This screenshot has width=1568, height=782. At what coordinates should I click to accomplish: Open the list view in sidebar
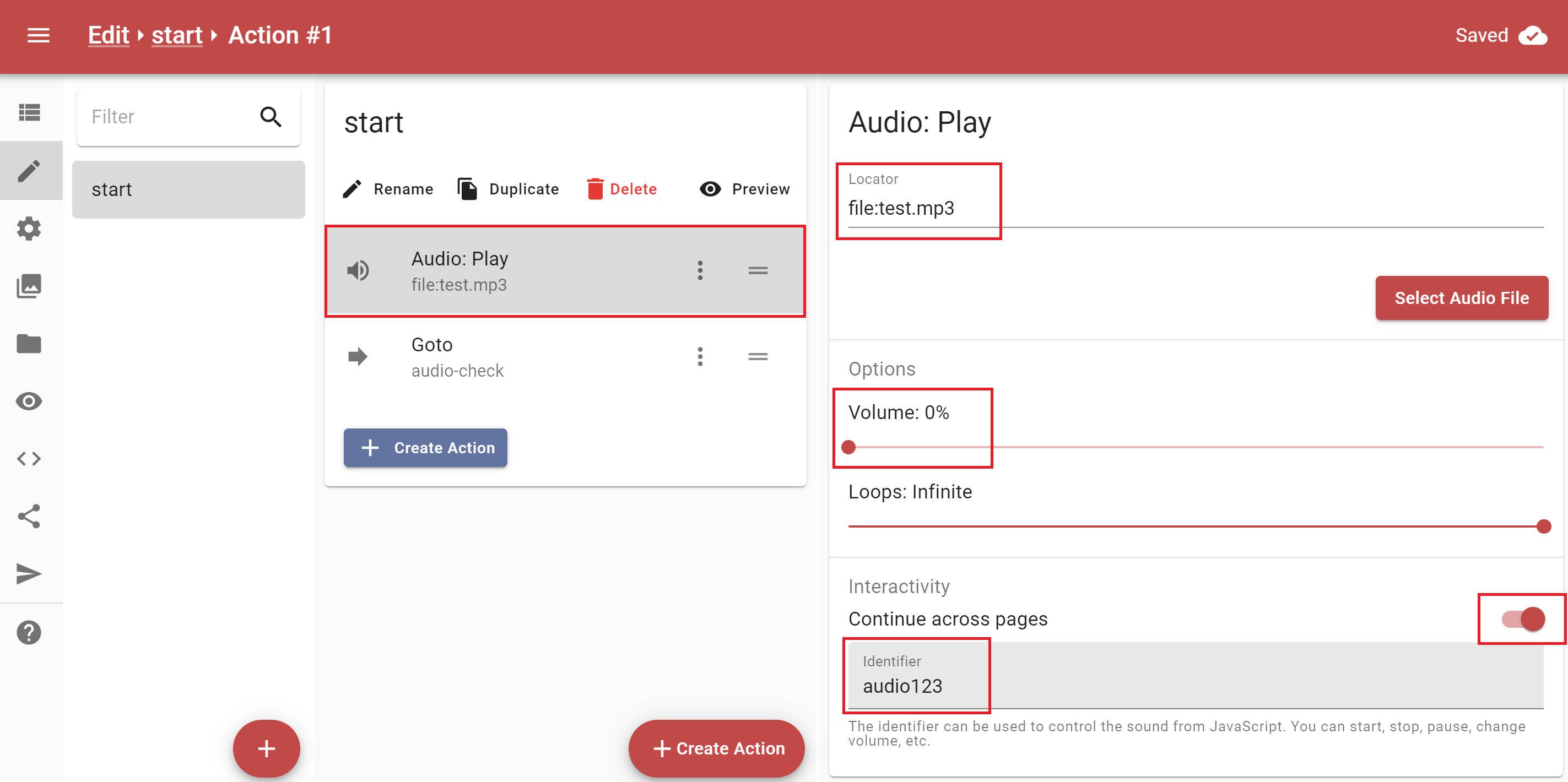coord(29,112)
